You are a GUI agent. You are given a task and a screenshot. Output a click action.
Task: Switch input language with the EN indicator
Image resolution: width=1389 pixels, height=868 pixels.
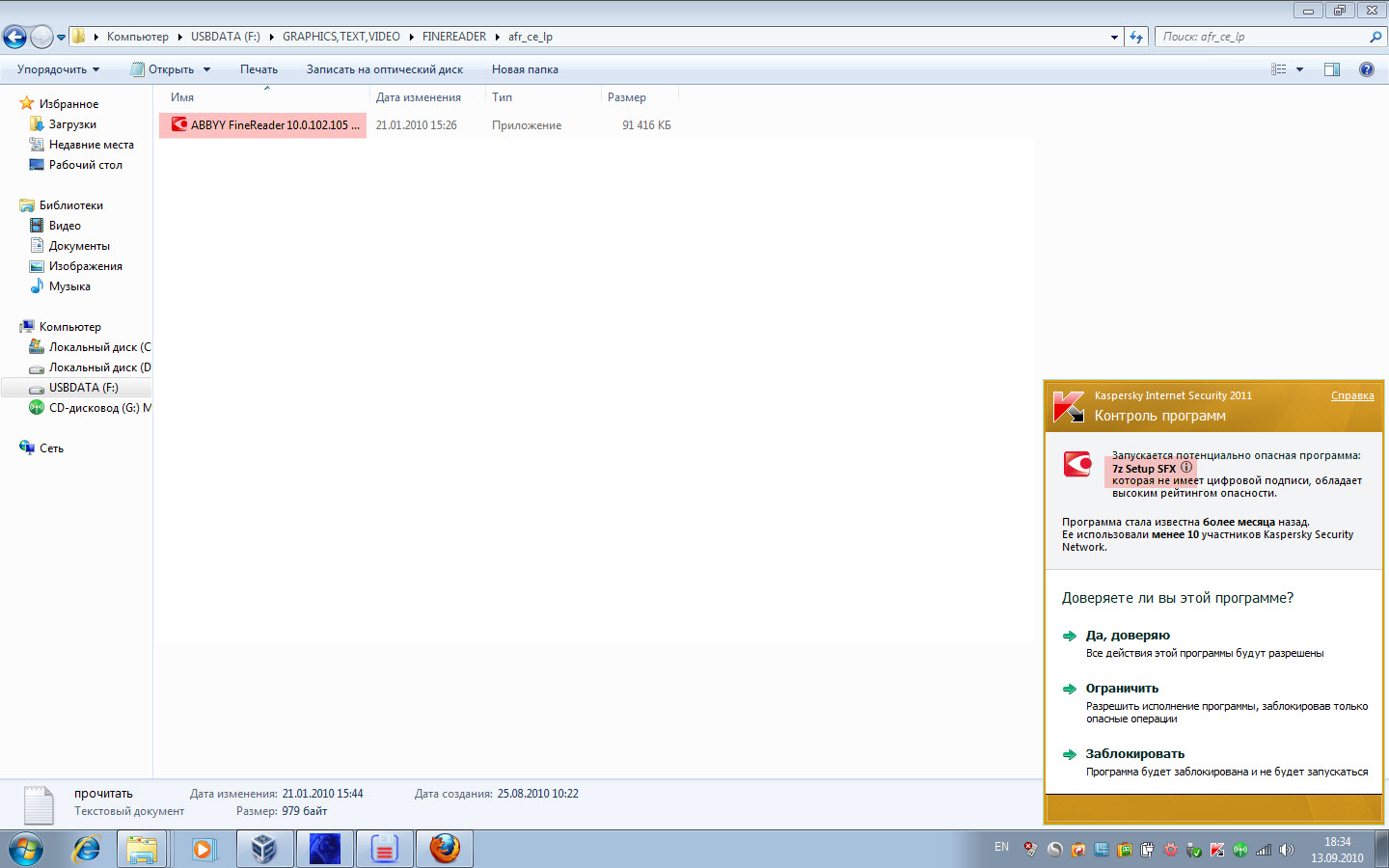(x=1001, y=848)
